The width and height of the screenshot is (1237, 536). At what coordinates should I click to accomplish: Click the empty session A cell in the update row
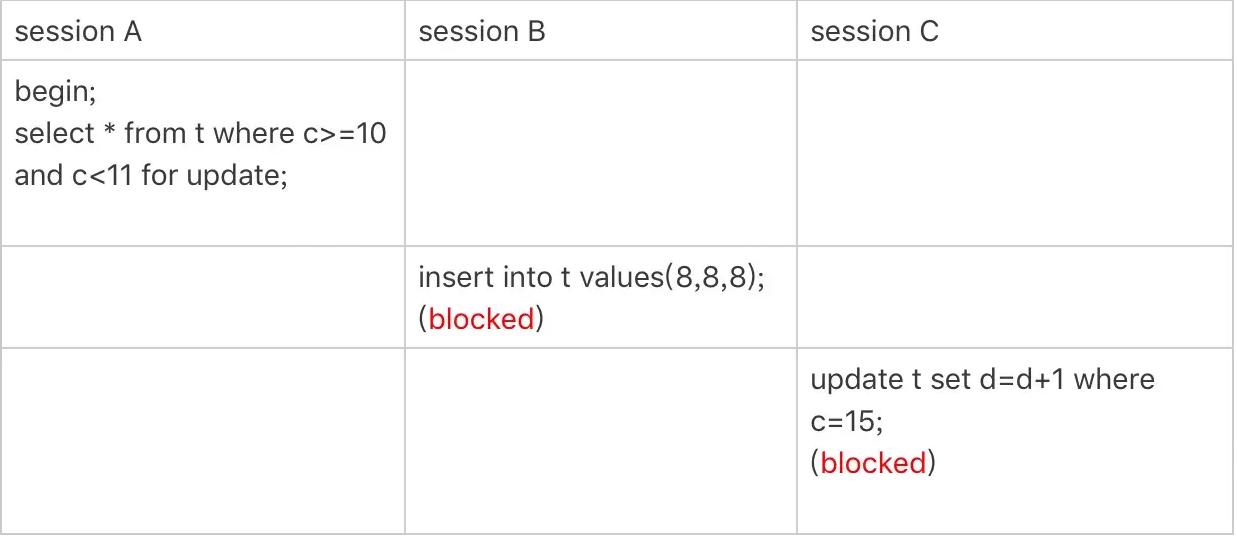[203, 440]
